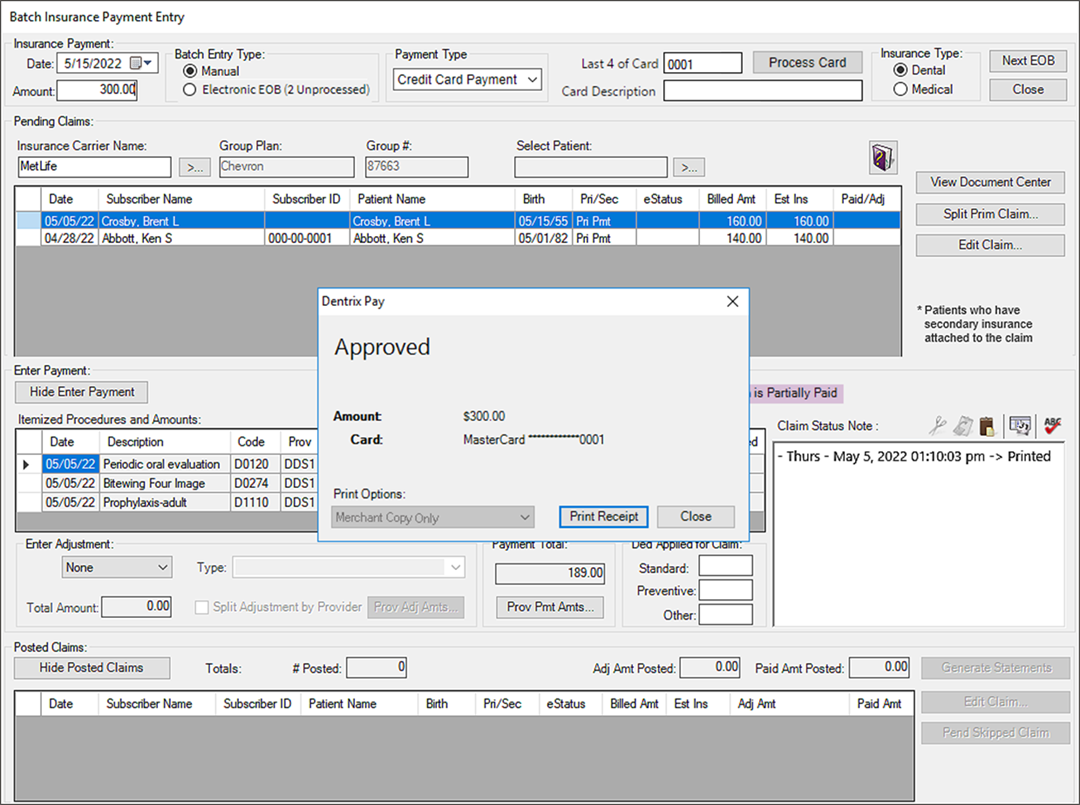Screen dimensions: 1080x805
Task: Select Electronic EOB batch entry type
Action: (189, 90)
